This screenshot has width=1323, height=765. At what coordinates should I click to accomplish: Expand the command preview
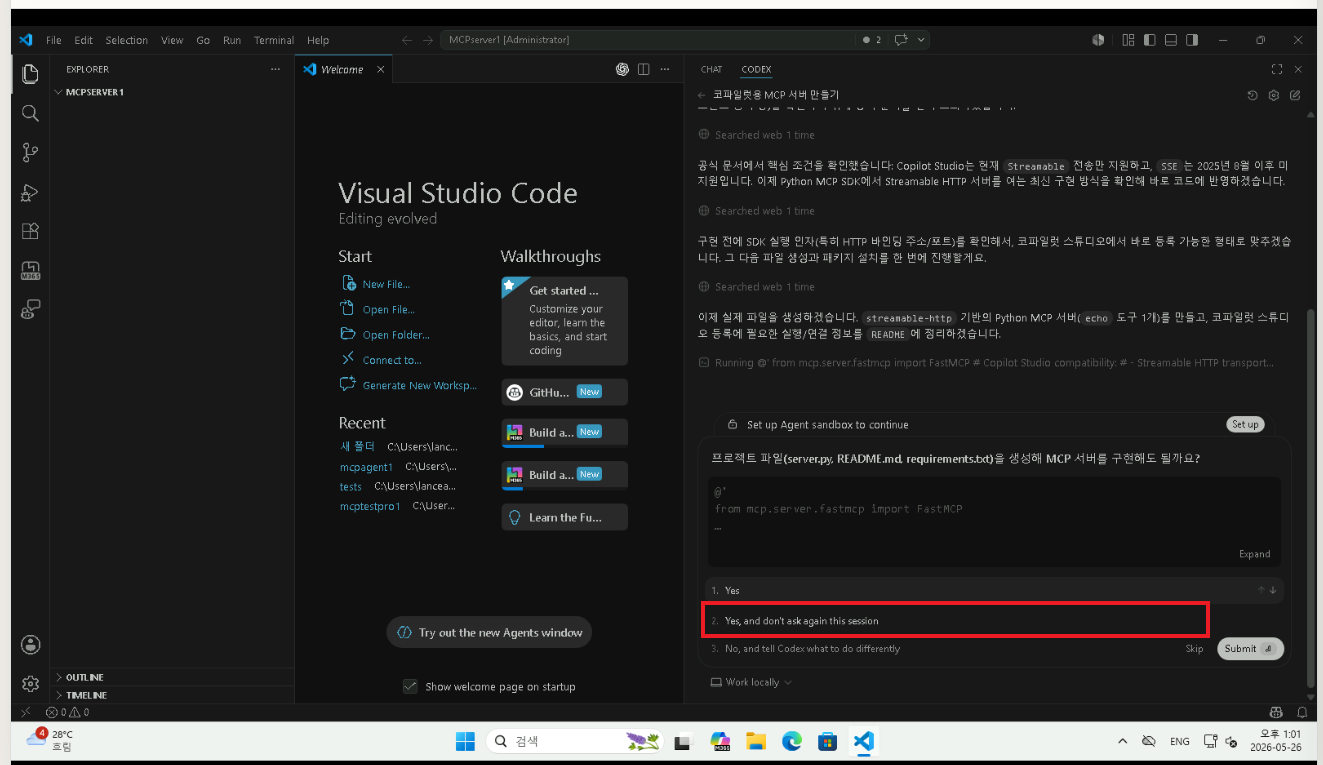coord(1254,554)
